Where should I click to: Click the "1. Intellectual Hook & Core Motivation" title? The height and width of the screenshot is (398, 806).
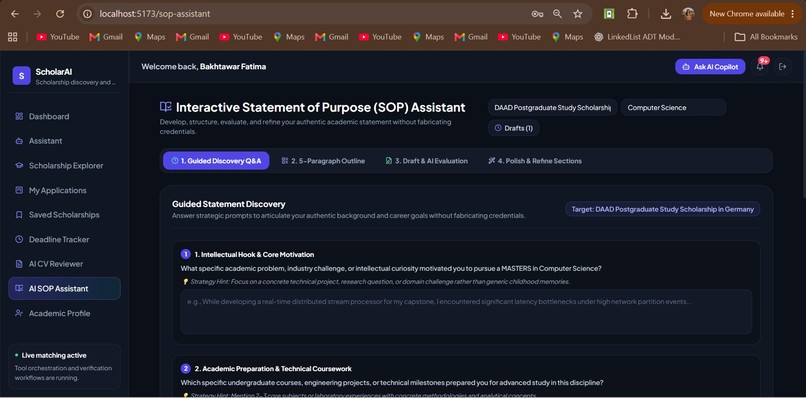(254, 255)
